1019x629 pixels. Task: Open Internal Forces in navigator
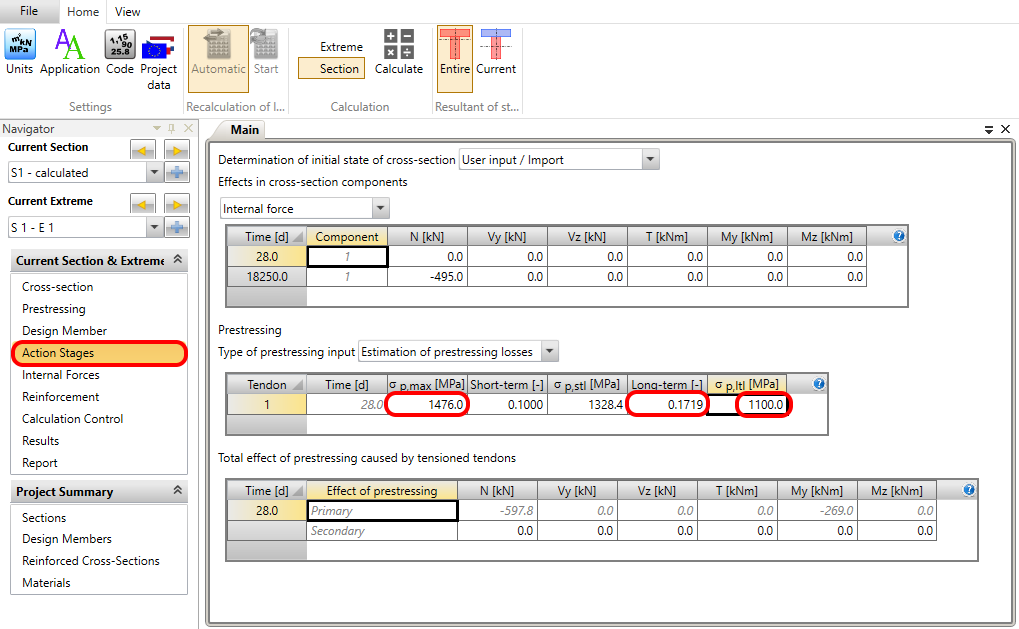point(61,375)
